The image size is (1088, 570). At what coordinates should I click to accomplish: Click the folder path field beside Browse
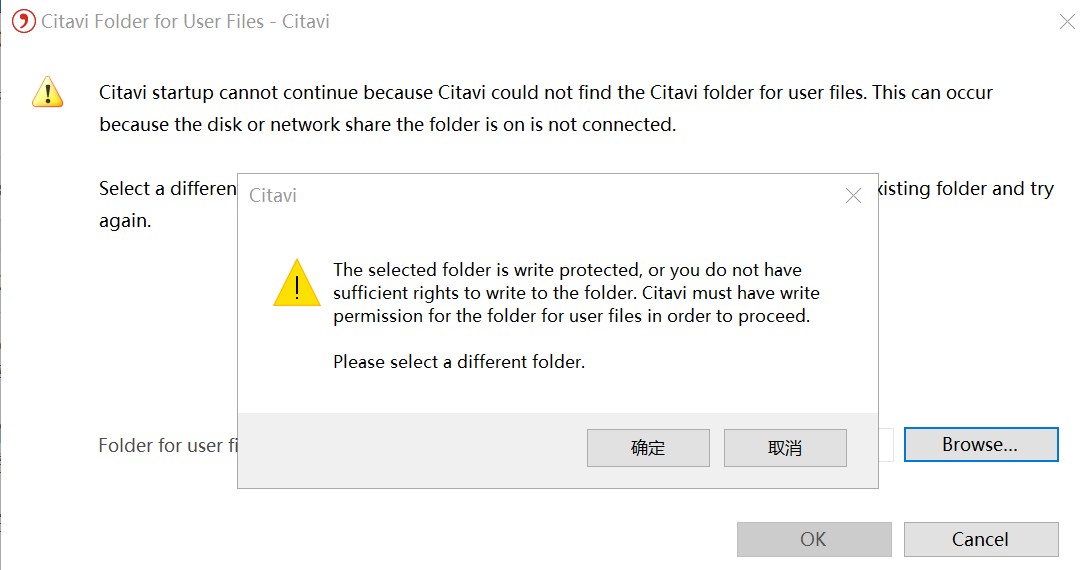point(885,445)
